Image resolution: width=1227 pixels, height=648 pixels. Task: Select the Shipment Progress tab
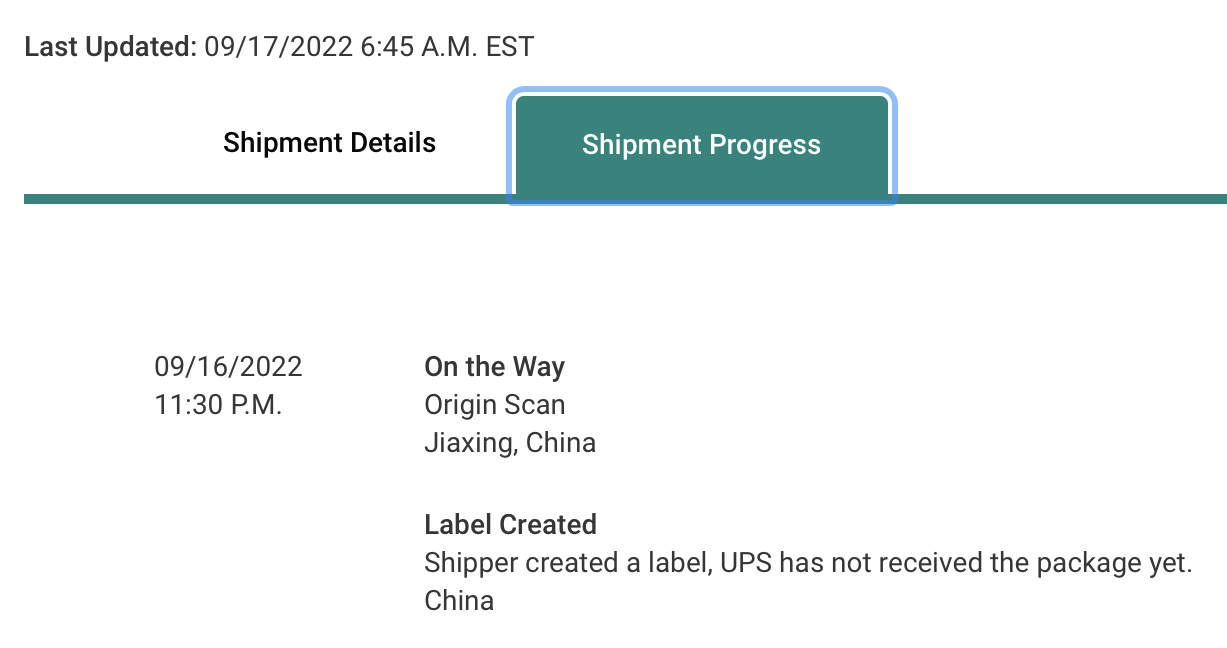[701, 145]
